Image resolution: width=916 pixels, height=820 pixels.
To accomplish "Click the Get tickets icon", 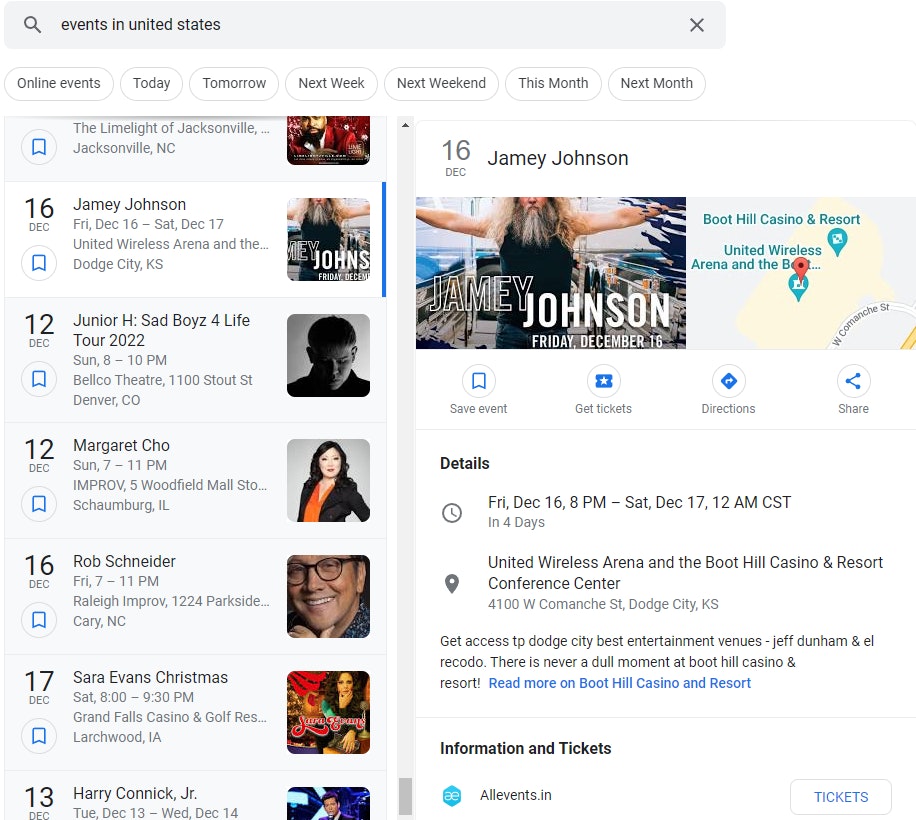I will point(603,381).
